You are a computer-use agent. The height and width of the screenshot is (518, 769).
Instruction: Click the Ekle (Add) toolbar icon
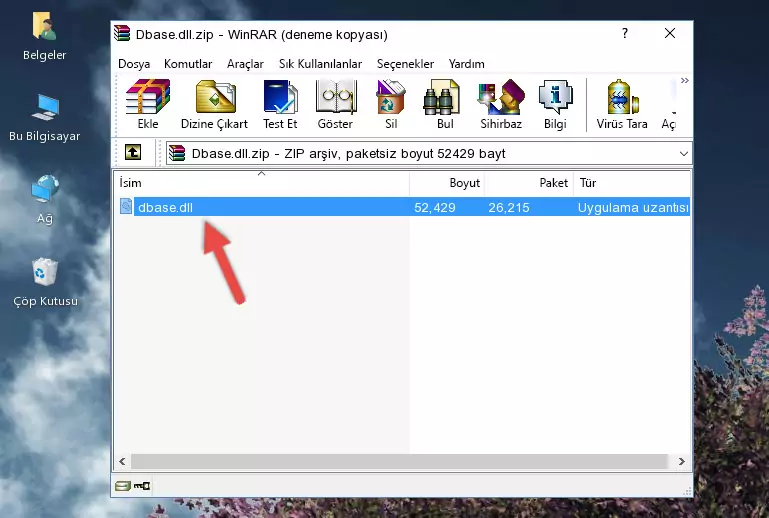point(148,97)
